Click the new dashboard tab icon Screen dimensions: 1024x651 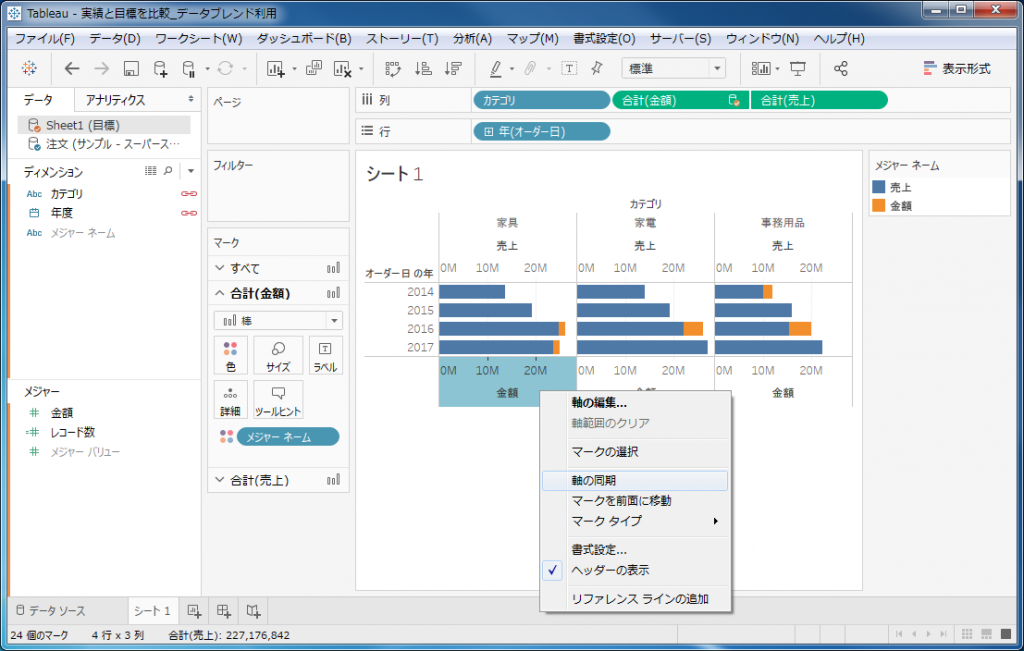point(224,611)
